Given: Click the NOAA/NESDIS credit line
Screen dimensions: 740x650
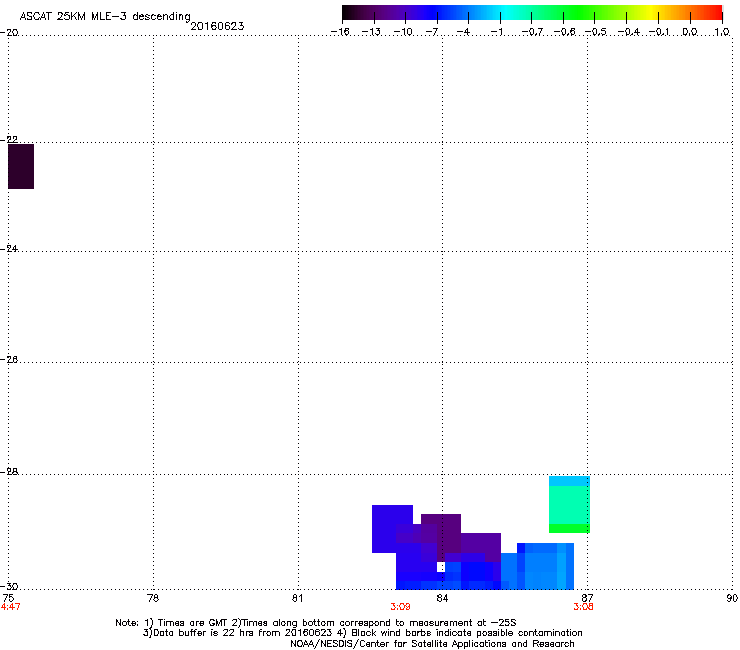Looking at the screenshot, I should 432,644.
